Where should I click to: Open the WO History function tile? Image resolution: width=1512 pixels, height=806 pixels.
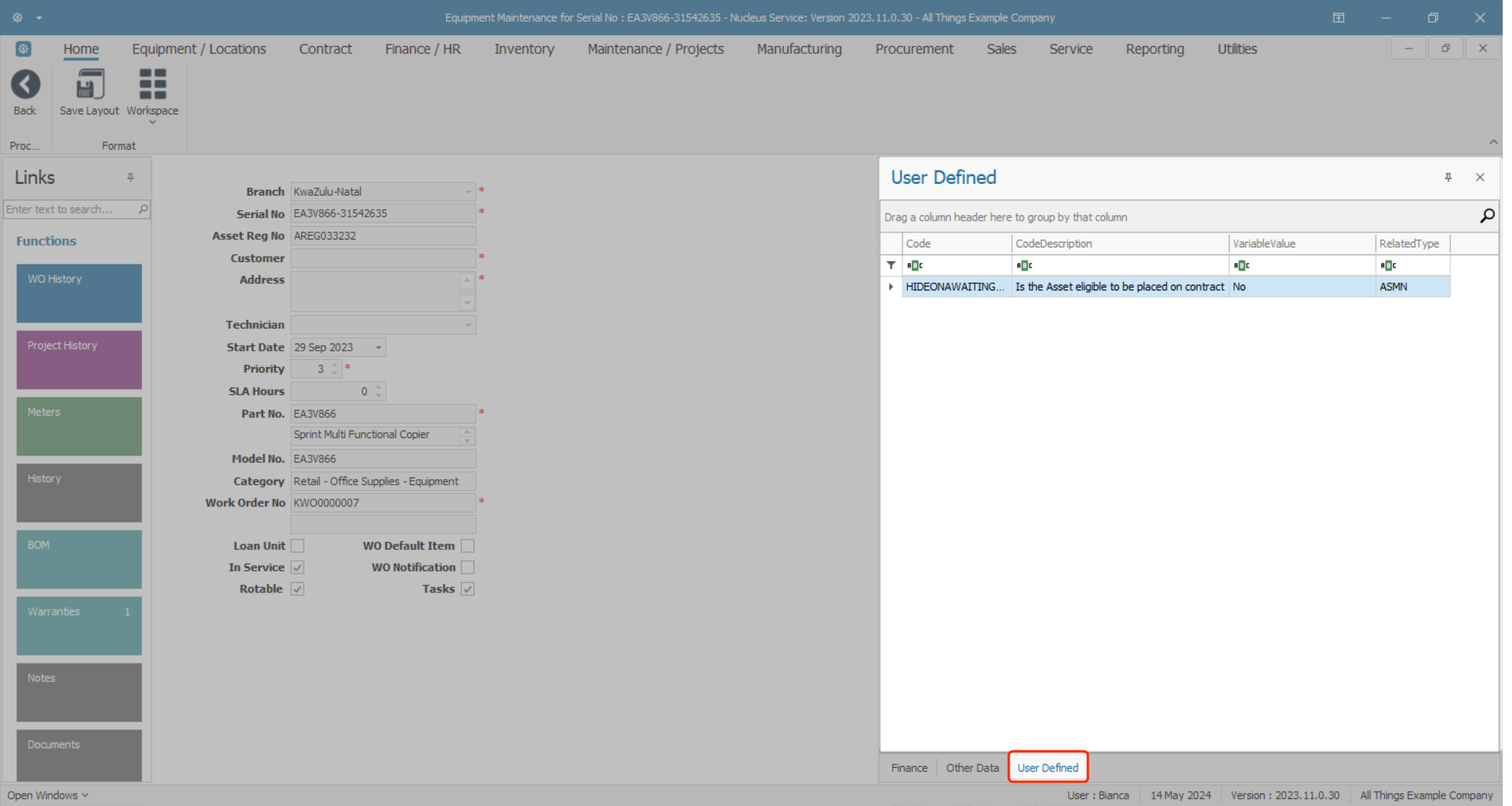point(79,294)
